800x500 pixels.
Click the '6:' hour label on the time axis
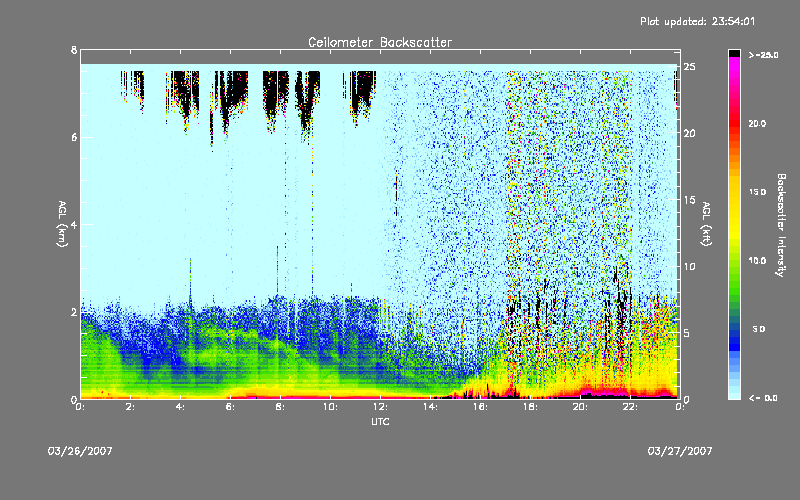(x=231, y=407)
